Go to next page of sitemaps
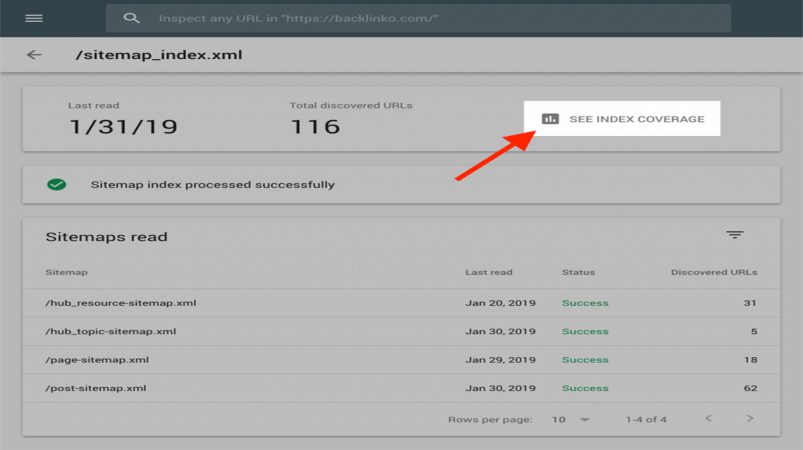803x450 pixels. 750,419
